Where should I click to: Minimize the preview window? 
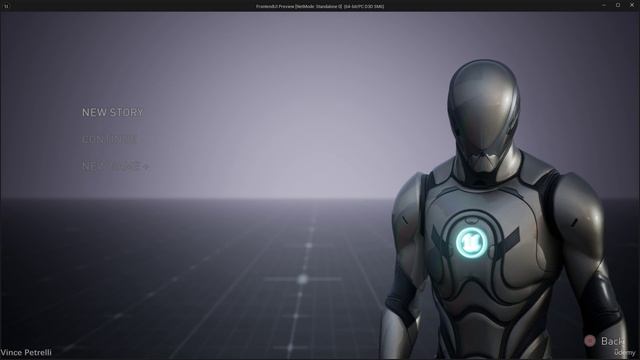604,5
